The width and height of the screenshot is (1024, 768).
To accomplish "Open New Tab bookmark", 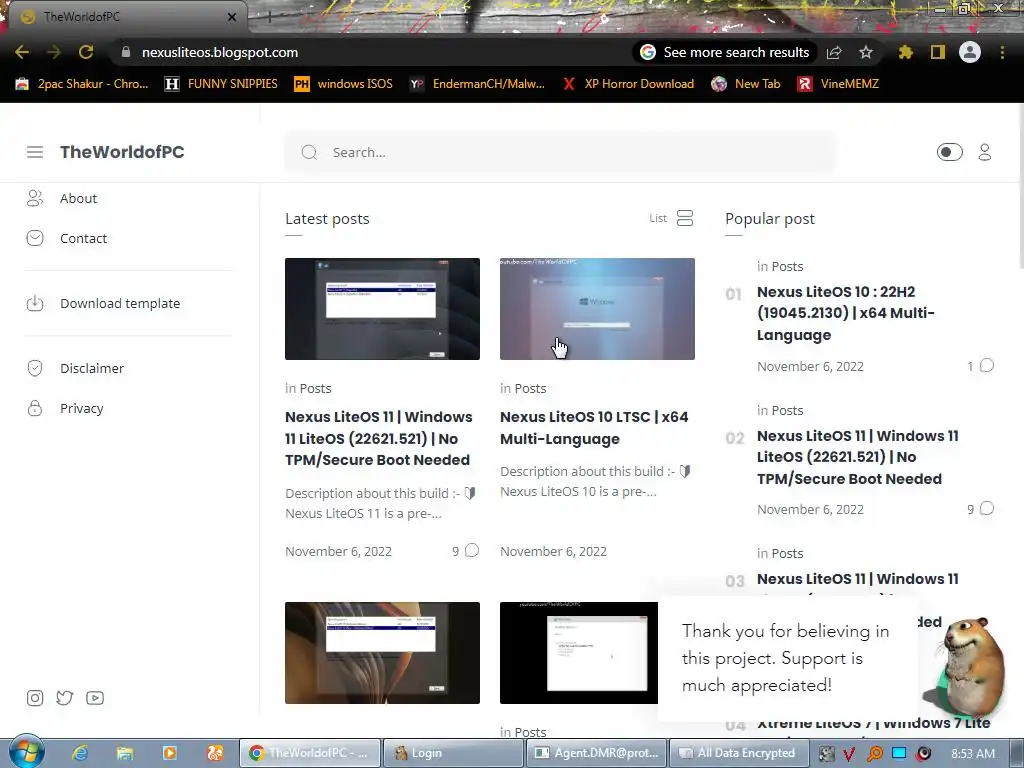I will tap(746, 84).
